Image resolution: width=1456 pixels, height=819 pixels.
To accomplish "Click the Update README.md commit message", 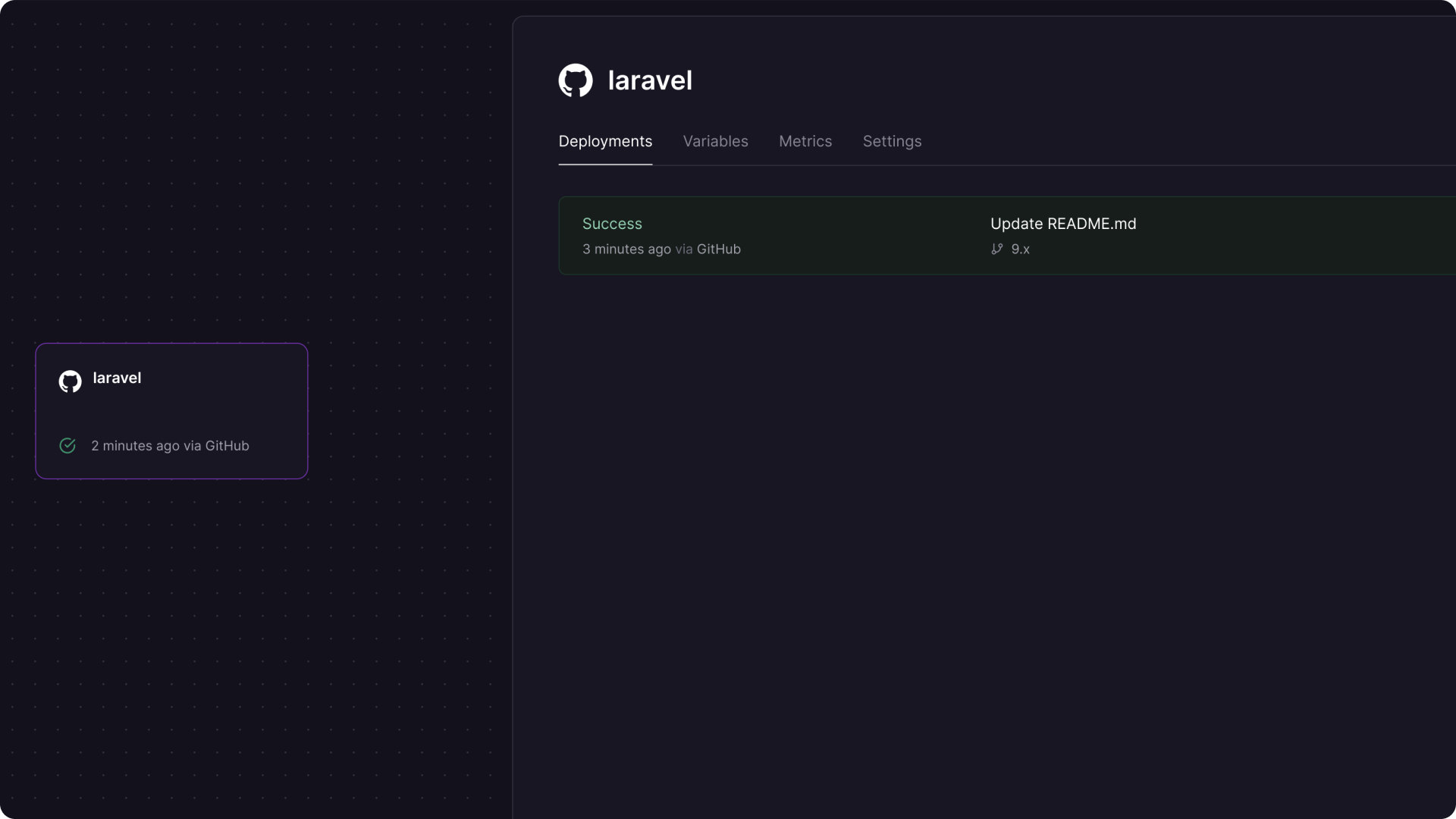I will click(1063, 224).
